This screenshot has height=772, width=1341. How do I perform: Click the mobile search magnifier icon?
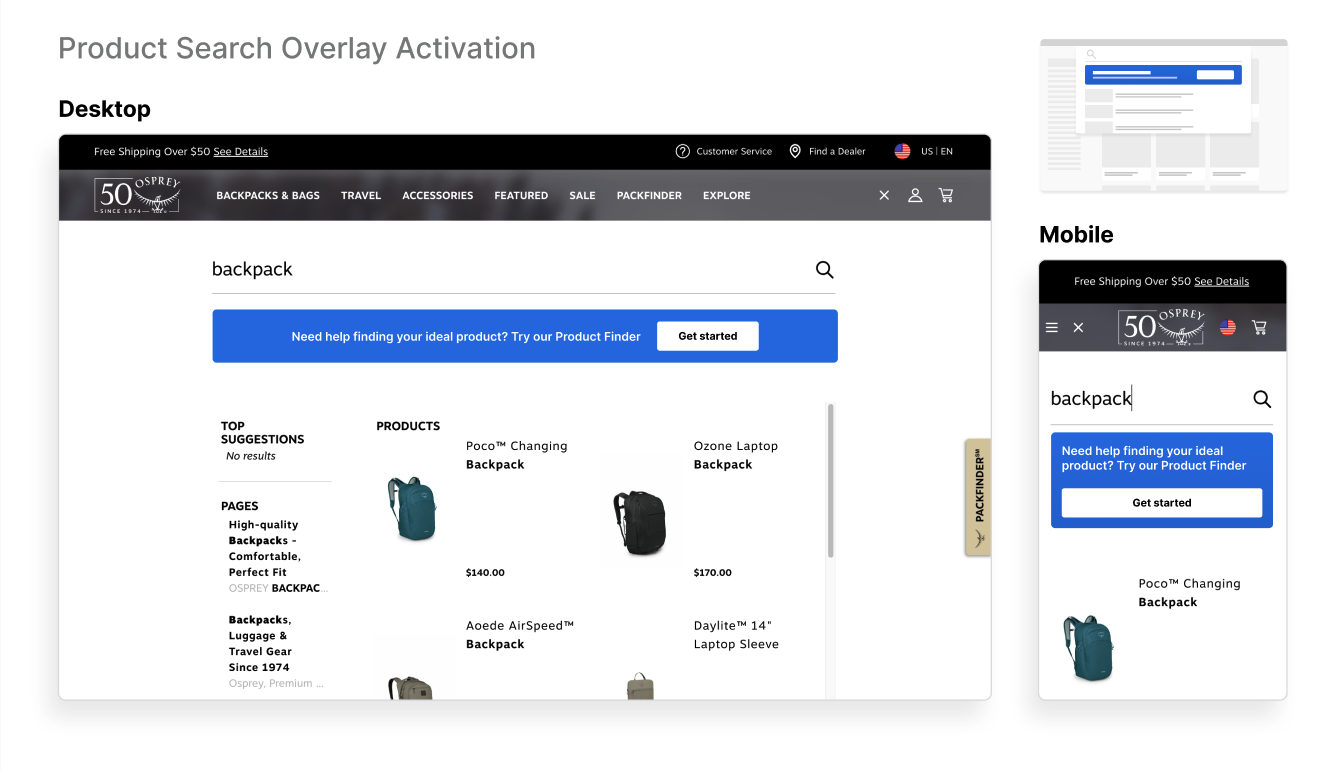click(x=1262, y=399)
